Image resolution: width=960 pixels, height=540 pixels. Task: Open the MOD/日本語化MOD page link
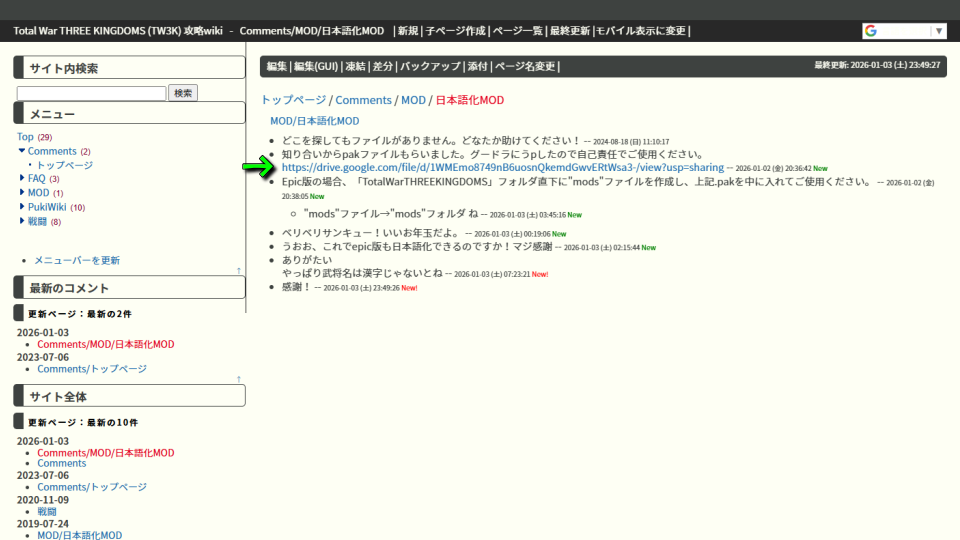[315, 121]
